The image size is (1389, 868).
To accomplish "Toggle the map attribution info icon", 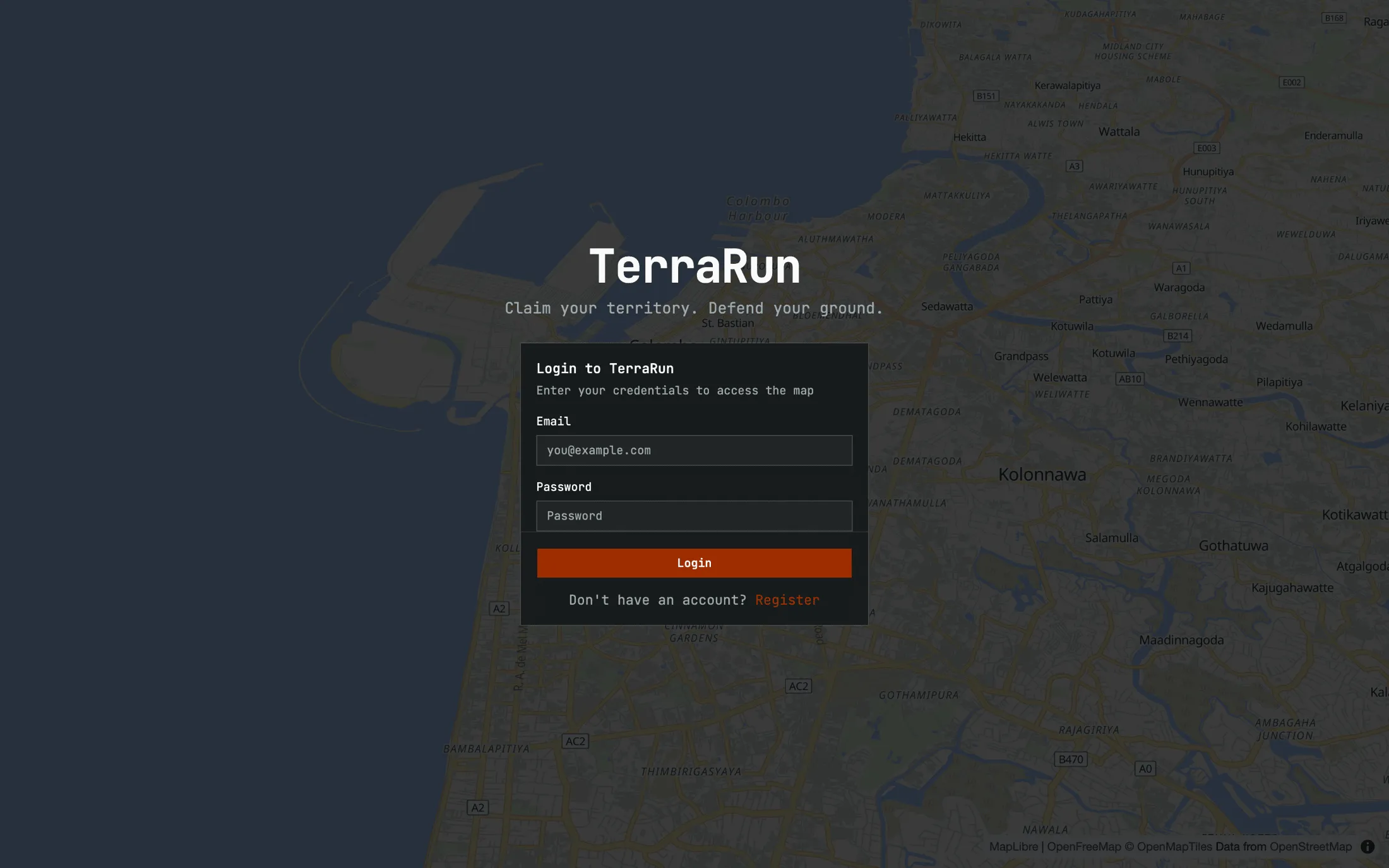I will (1368, 847).
